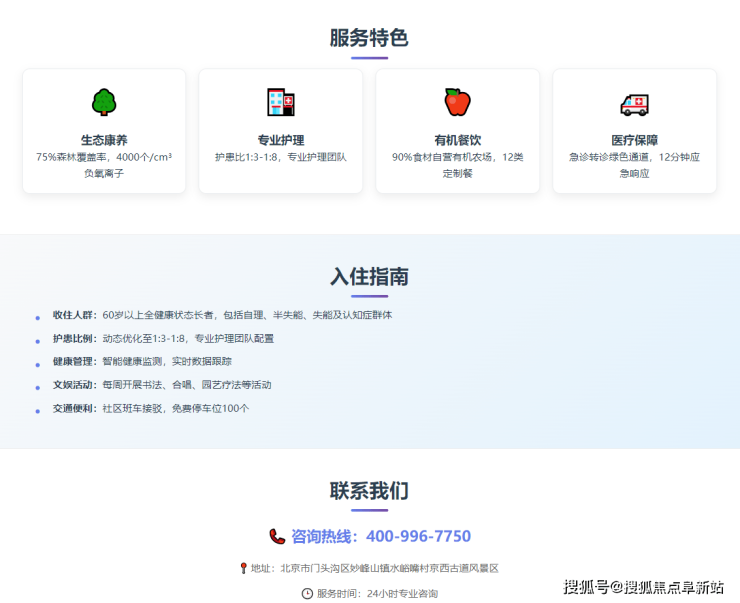This screenshot has height=603, width=740.
Task: Click the location pin icon beside 地址
Action: click(x=243, y=568)
